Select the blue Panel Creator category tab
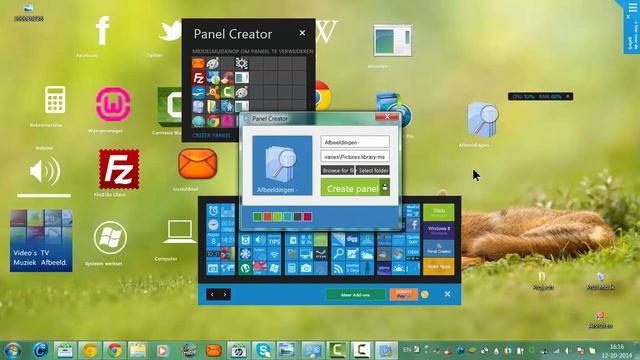 (x=438, y=248)
